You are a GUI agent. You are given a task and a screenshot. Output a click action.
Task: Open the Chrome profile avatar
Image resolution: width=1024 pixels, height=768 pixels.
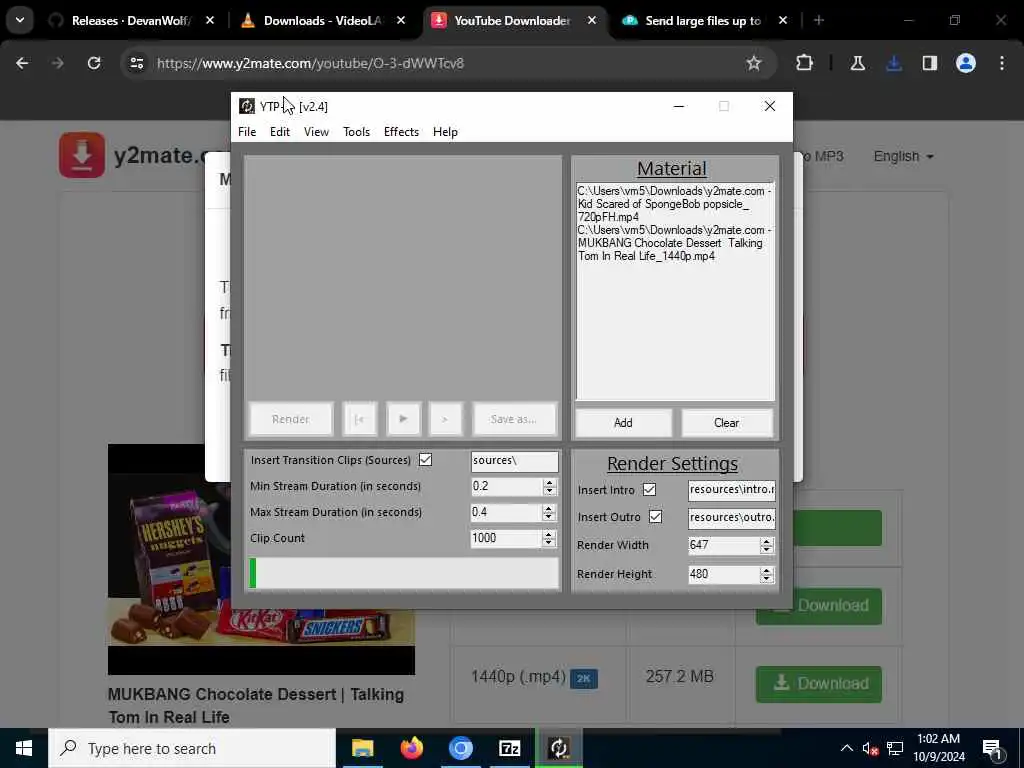(x=966, y=63)
